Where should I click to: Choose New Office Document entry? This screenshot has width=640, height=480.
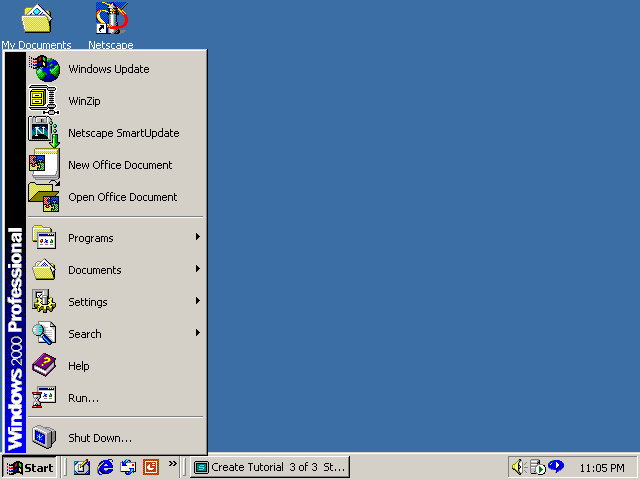(x=116, y=164)
